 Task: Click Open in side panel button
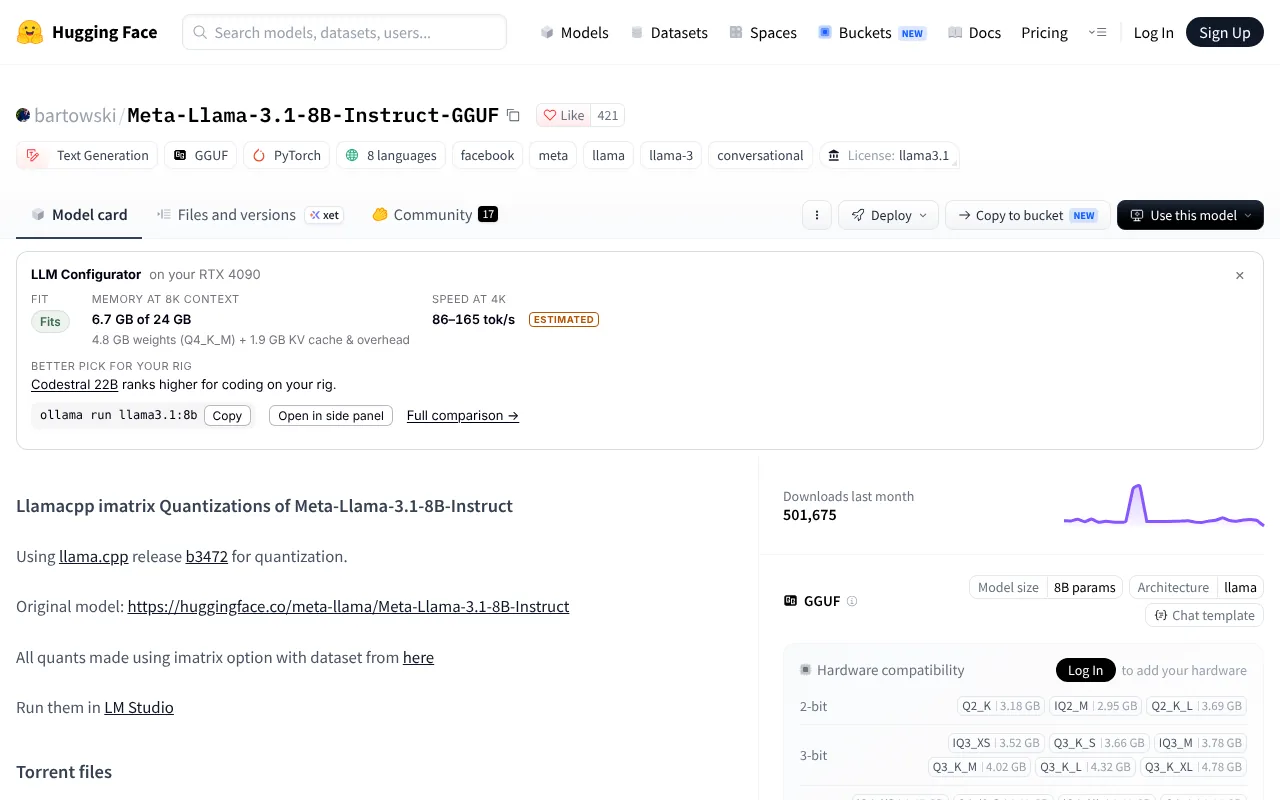pyautogui.click(x=331, y=416)
